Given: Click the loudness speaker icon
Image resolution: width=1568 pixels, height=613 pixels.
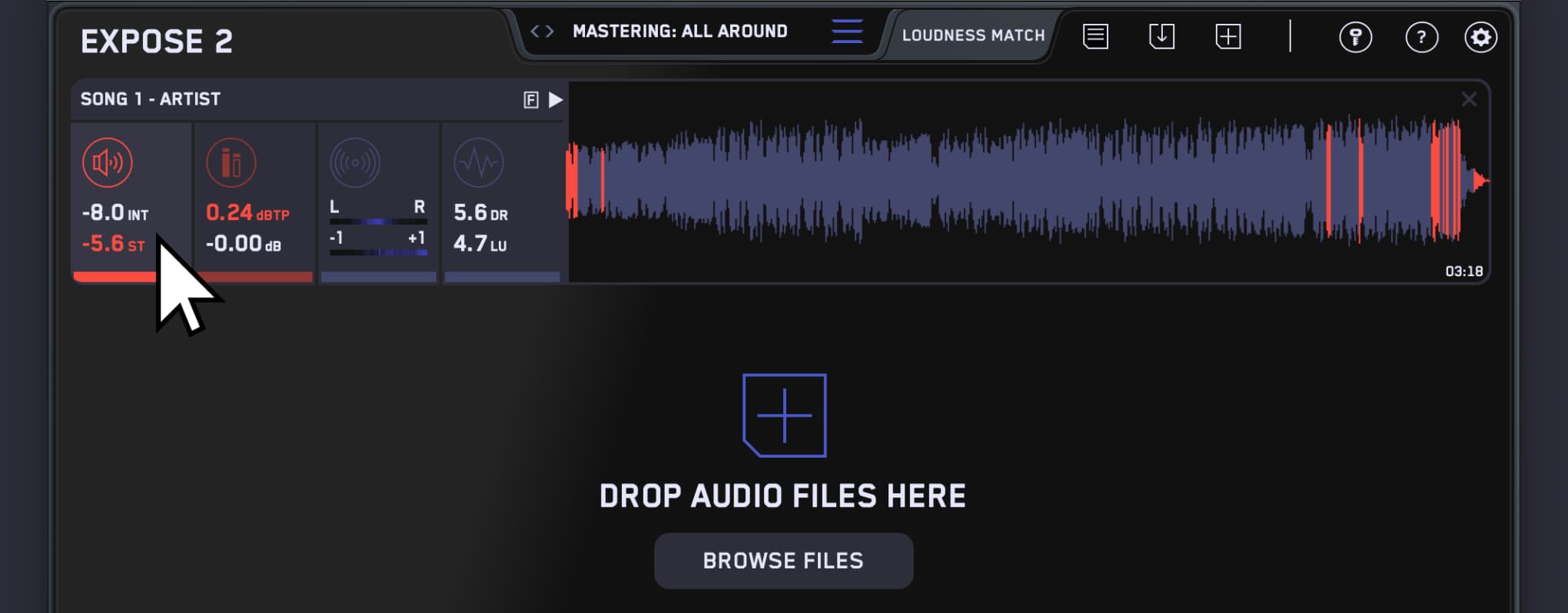Looking at the screenshot, I should (x=107, y=162).
